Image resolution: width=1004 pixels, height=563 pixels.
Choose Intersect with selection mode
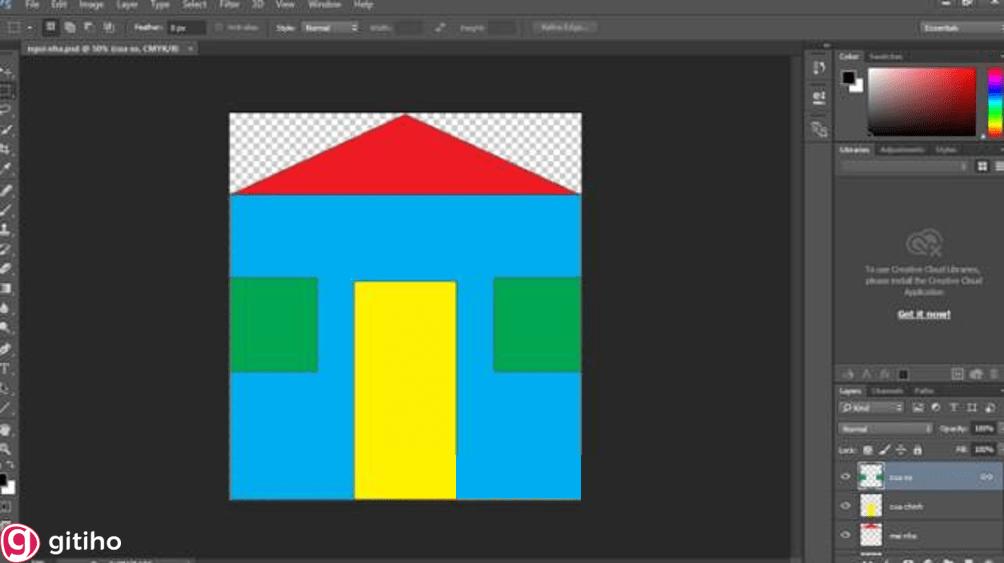point(109,27)
